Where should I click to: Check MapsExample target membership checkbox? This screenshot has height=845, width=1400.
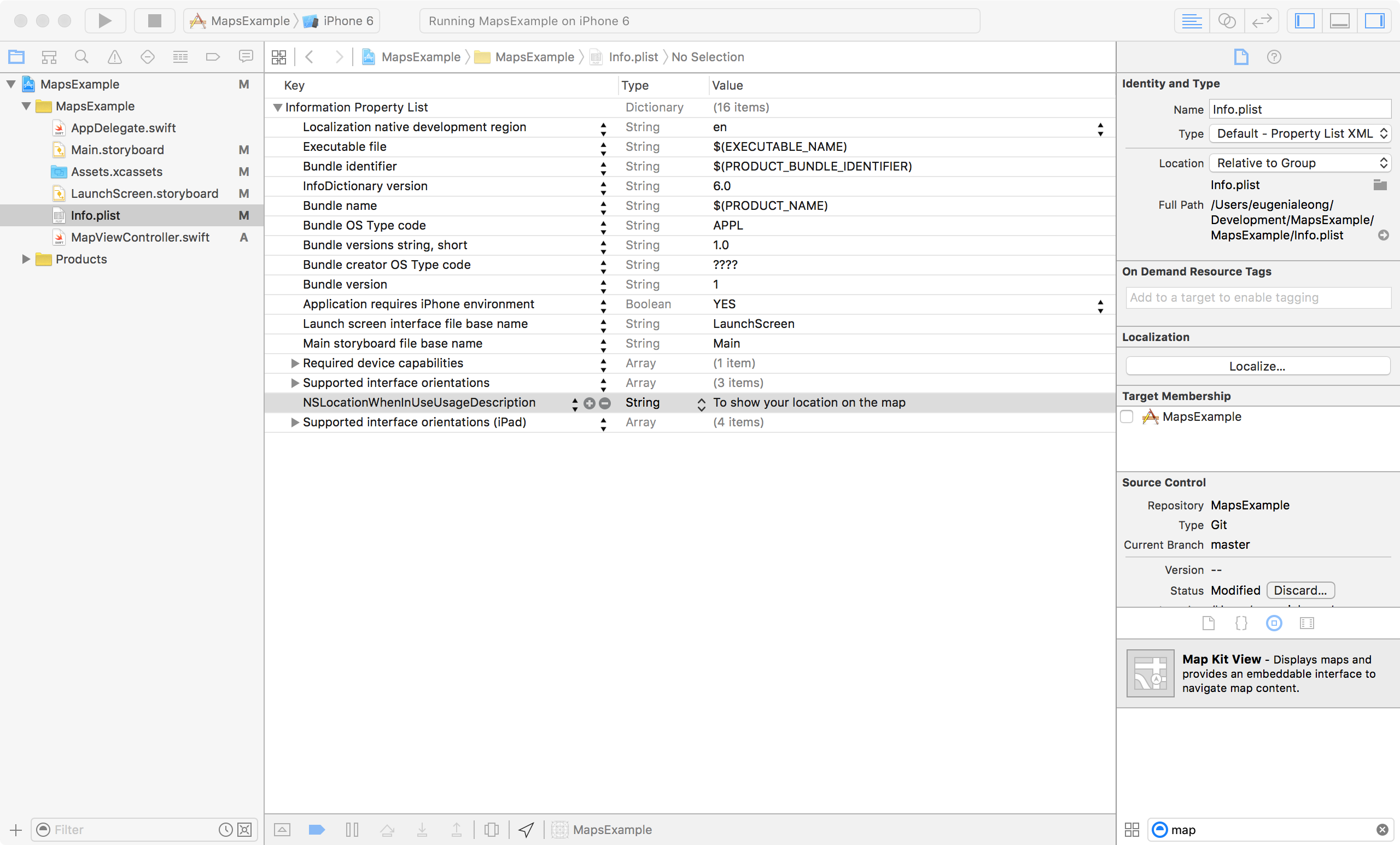1127,417
